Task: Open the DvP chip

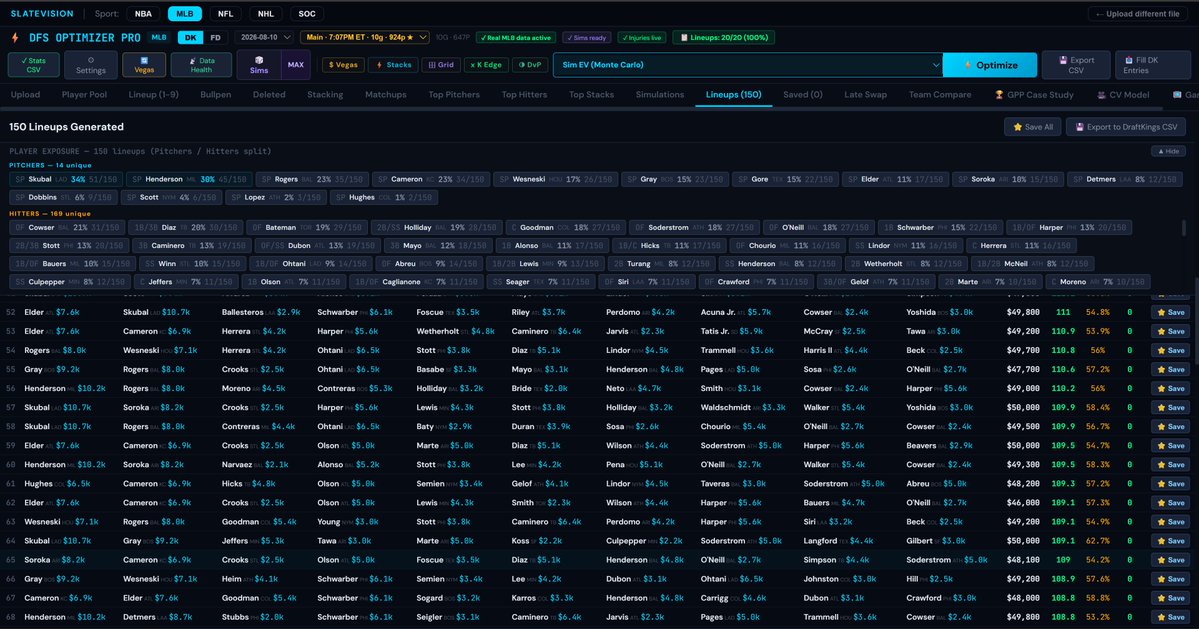Action: point(530,65)
